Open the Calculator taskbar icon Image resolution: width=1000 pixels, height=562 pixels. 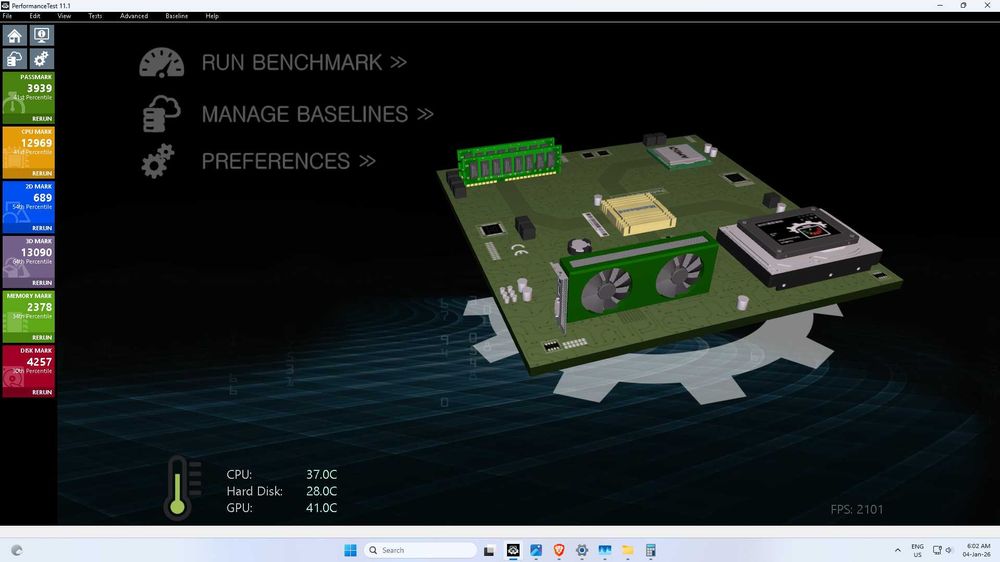click(x=651, y=550)
